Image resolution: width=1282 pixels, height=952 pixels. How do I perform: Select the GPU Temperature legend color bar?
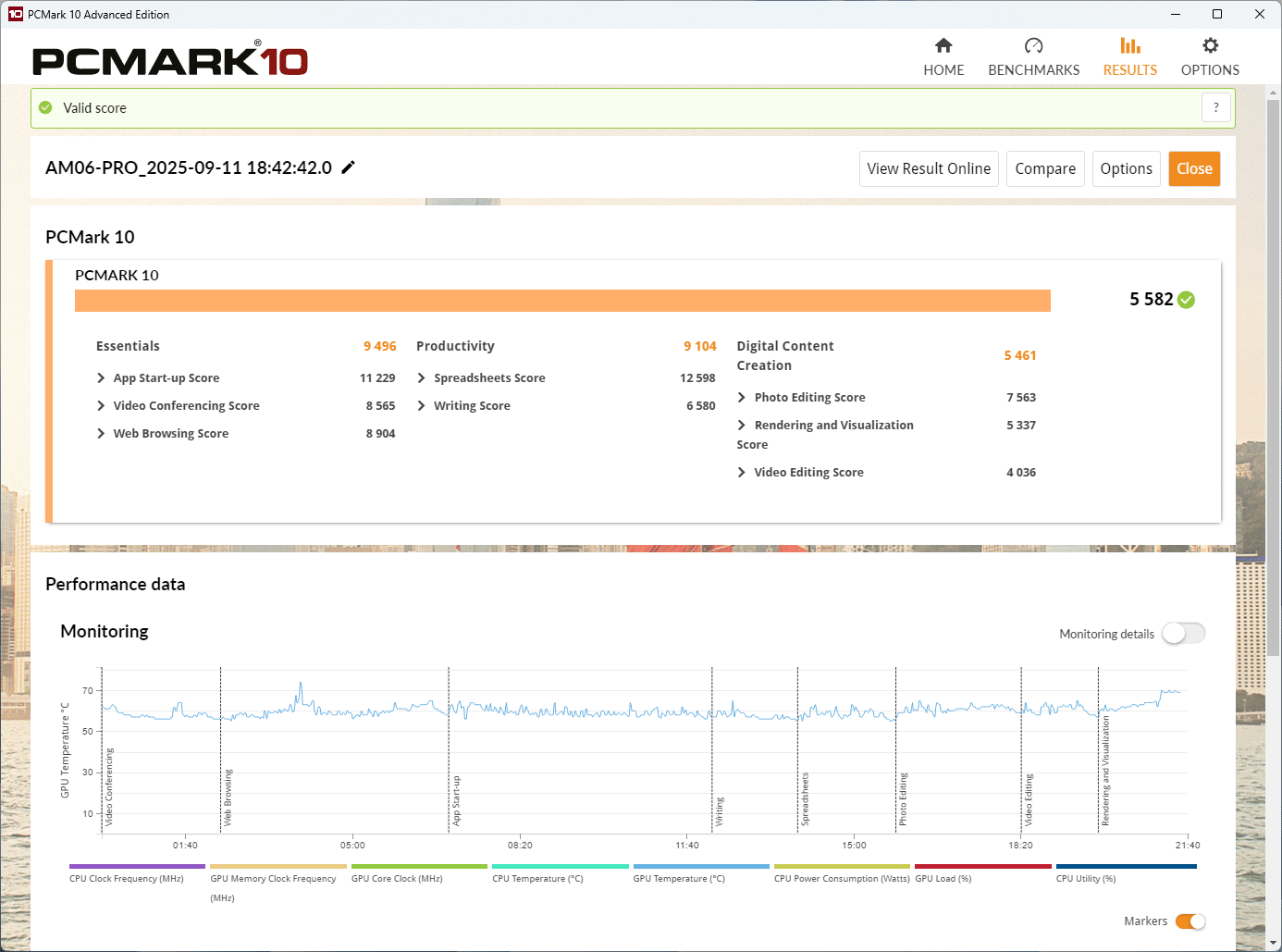[701, 867]
